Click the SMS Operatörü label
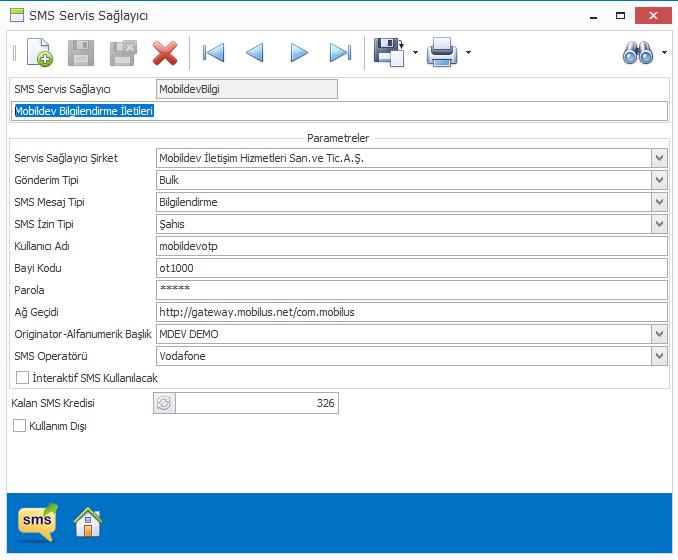678x560 pixels. click(51, 356)
